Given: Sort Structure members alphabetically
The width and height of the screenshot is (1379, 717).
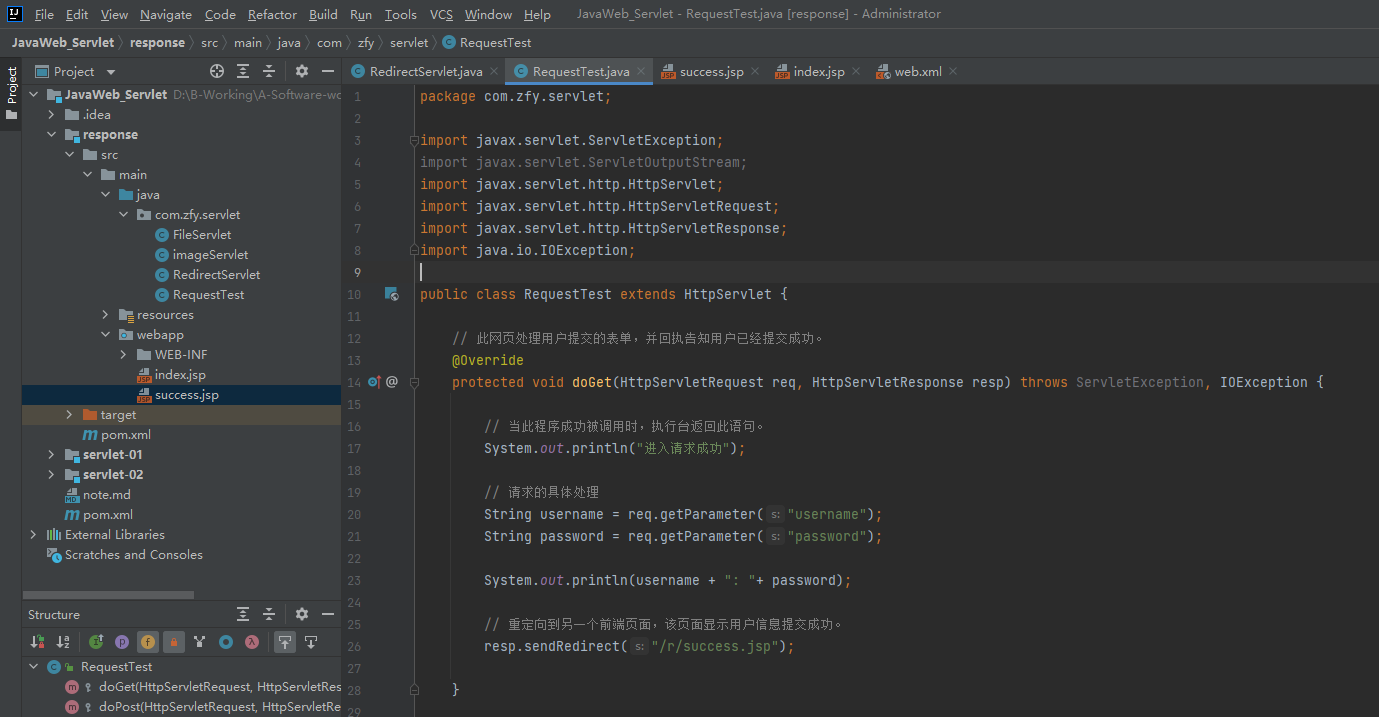Looking at the screenshot, I should pos(63,642).
